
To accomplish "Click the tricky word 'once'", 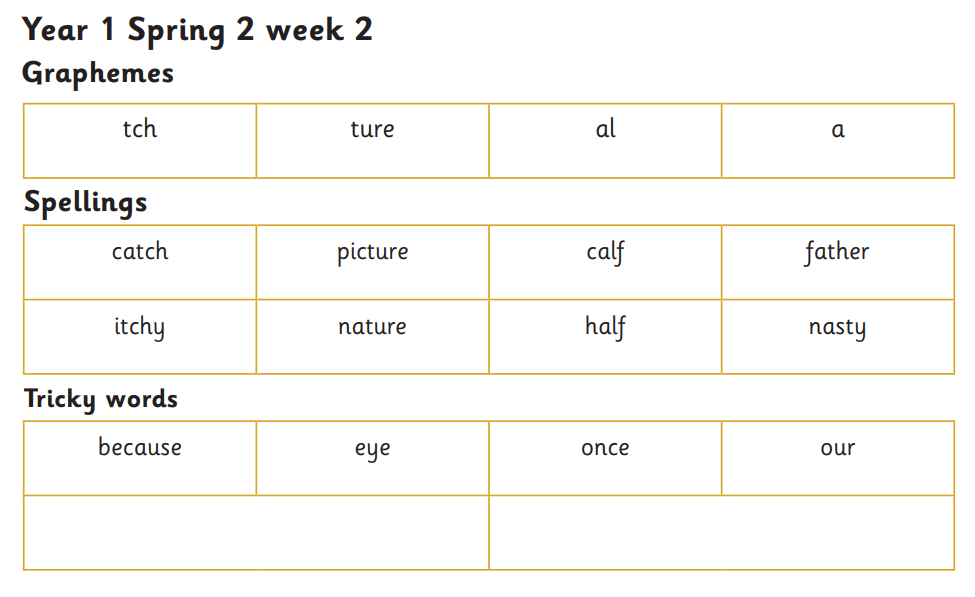I will [x=605, y=448].
